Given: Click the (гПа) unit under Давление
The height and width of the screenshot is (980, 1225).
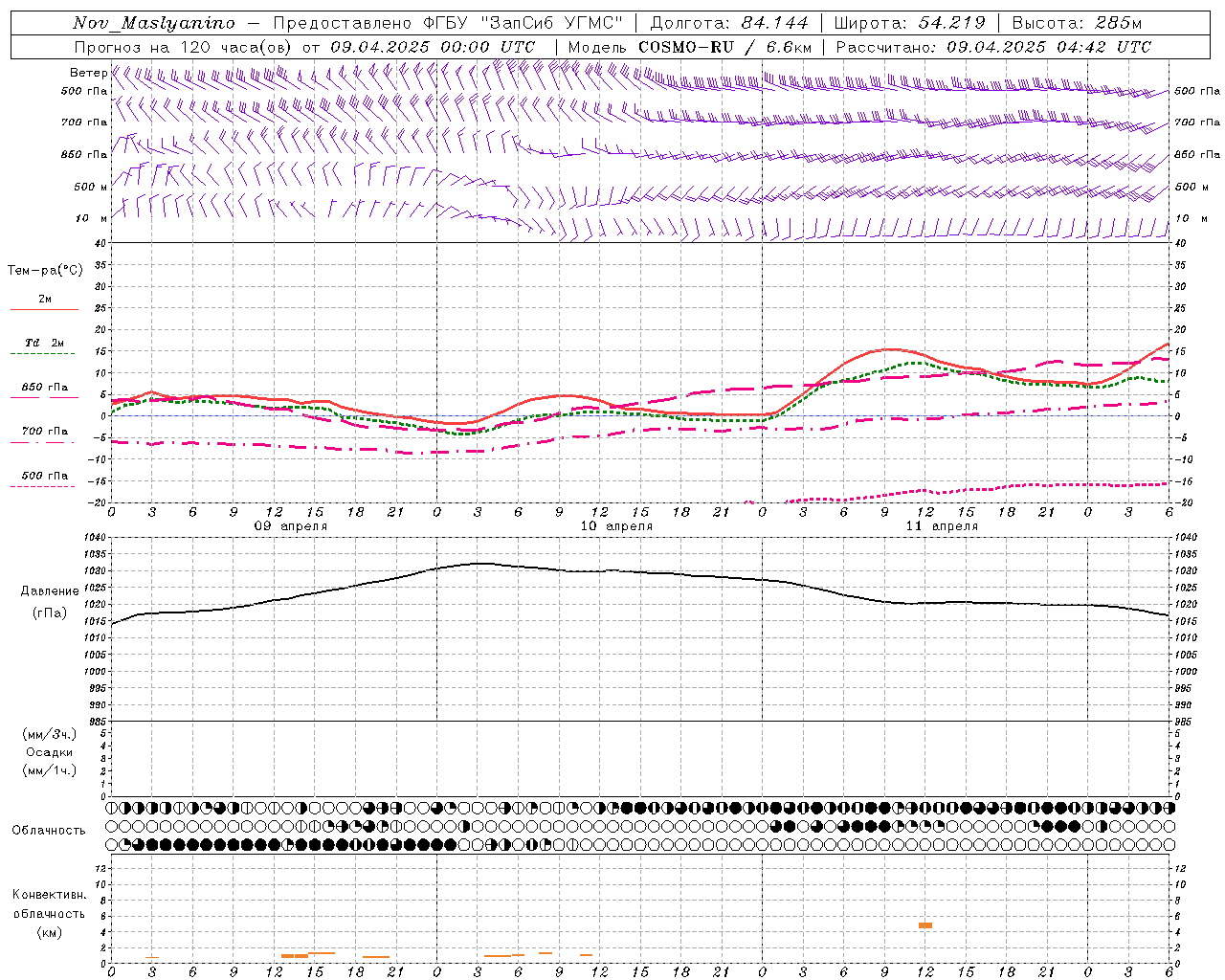Looking at the screenshot, I should coord(50,612).
